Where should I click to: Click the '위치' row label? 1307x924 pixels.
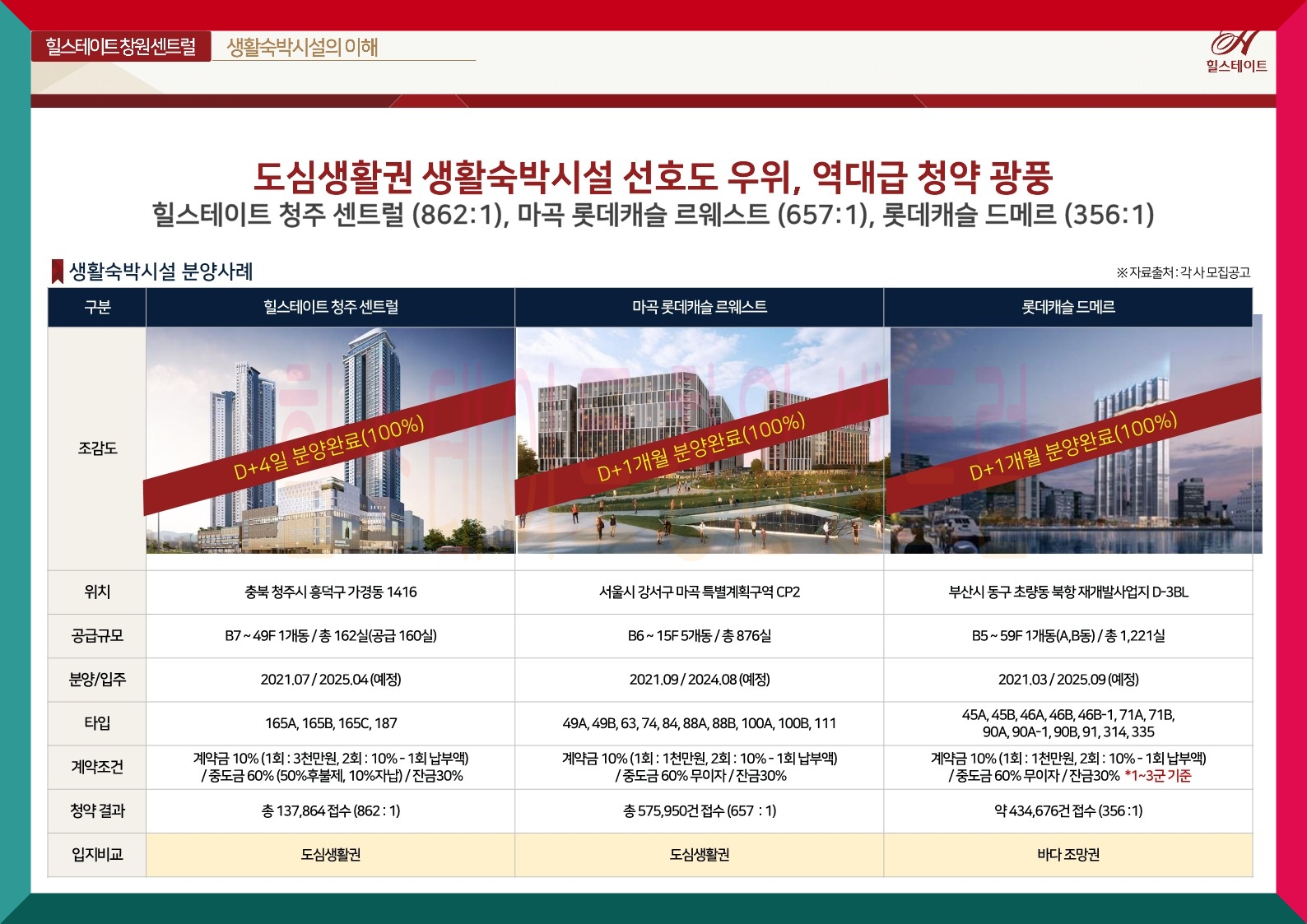click(x=97, y=592)
